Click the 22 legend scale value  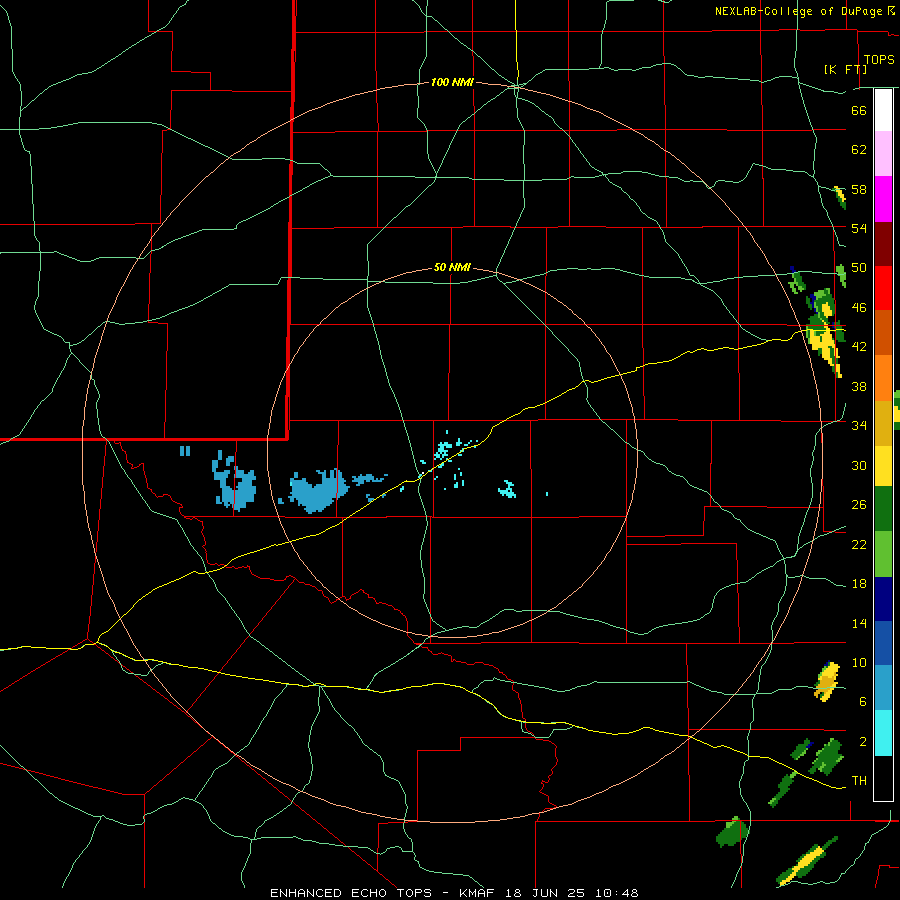tap(859, 544)
